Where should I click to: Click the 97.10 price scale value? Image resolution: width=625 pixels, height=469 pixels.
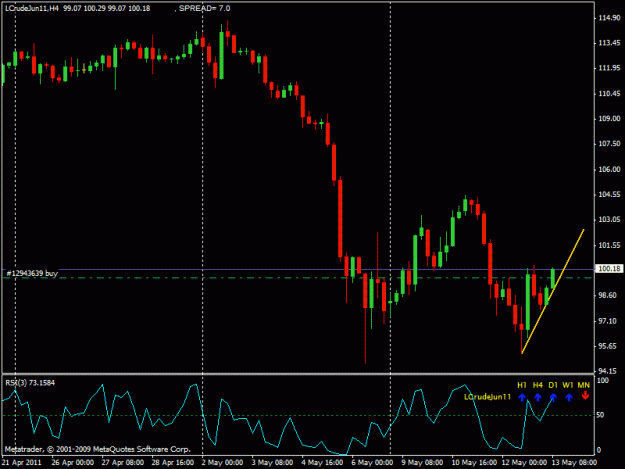pos(607,321)
